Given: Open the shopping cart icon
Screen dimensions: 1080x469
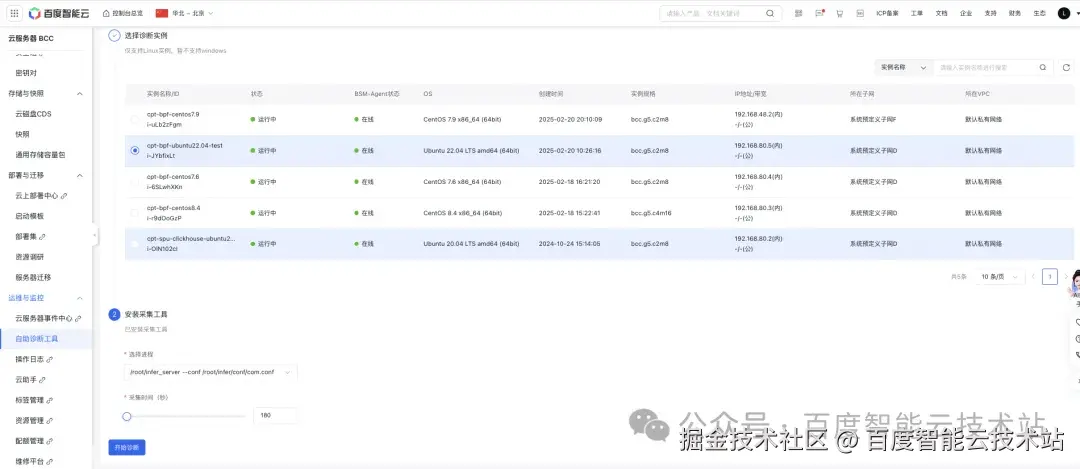Looking at the screenshot, I should coord(840,13).
